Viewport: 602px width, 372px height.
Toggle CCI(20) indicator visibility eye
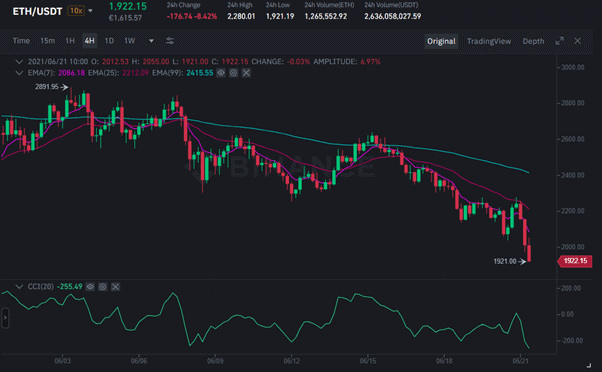point(90,287)
